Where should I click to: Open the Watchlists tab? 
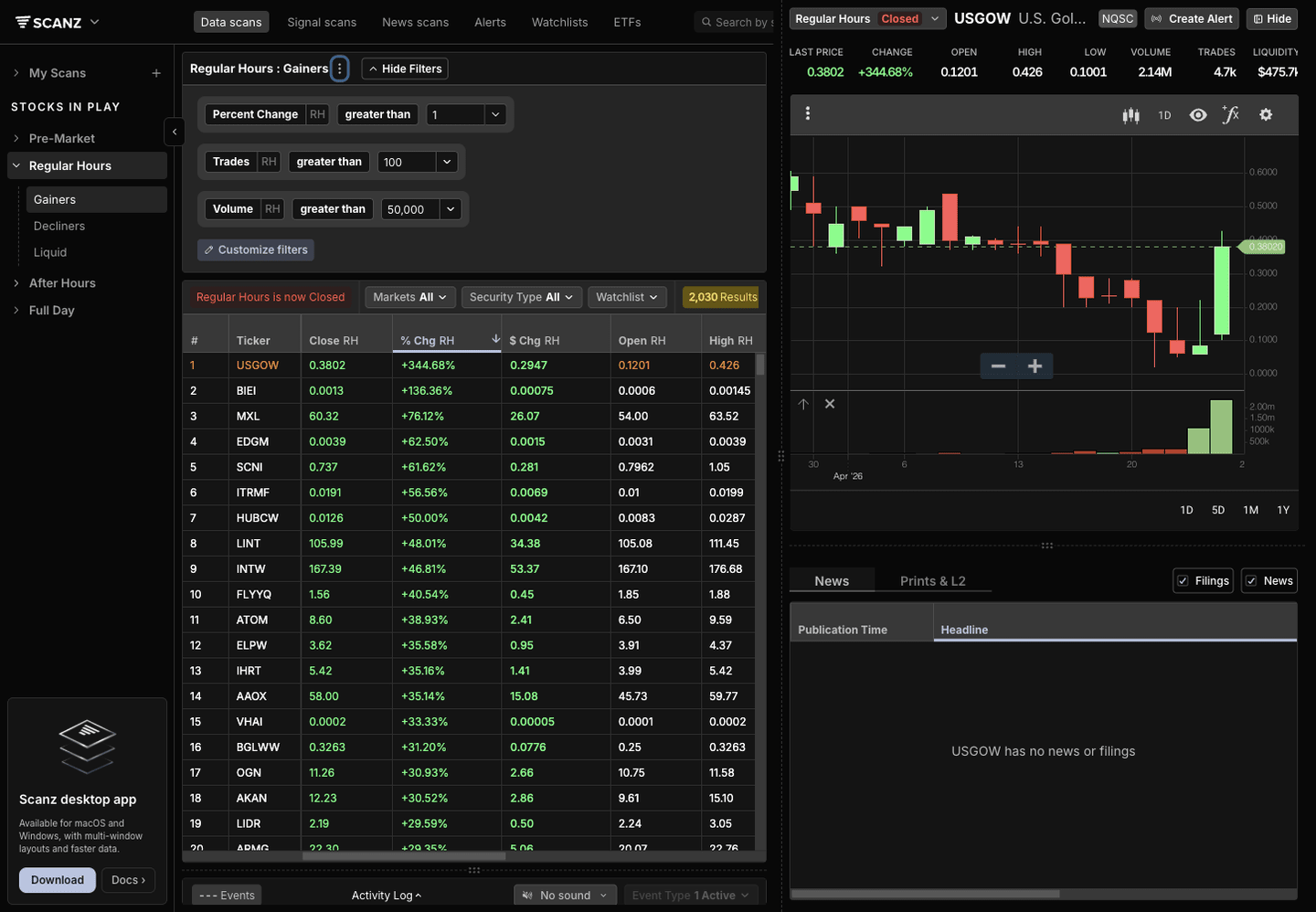560,22
